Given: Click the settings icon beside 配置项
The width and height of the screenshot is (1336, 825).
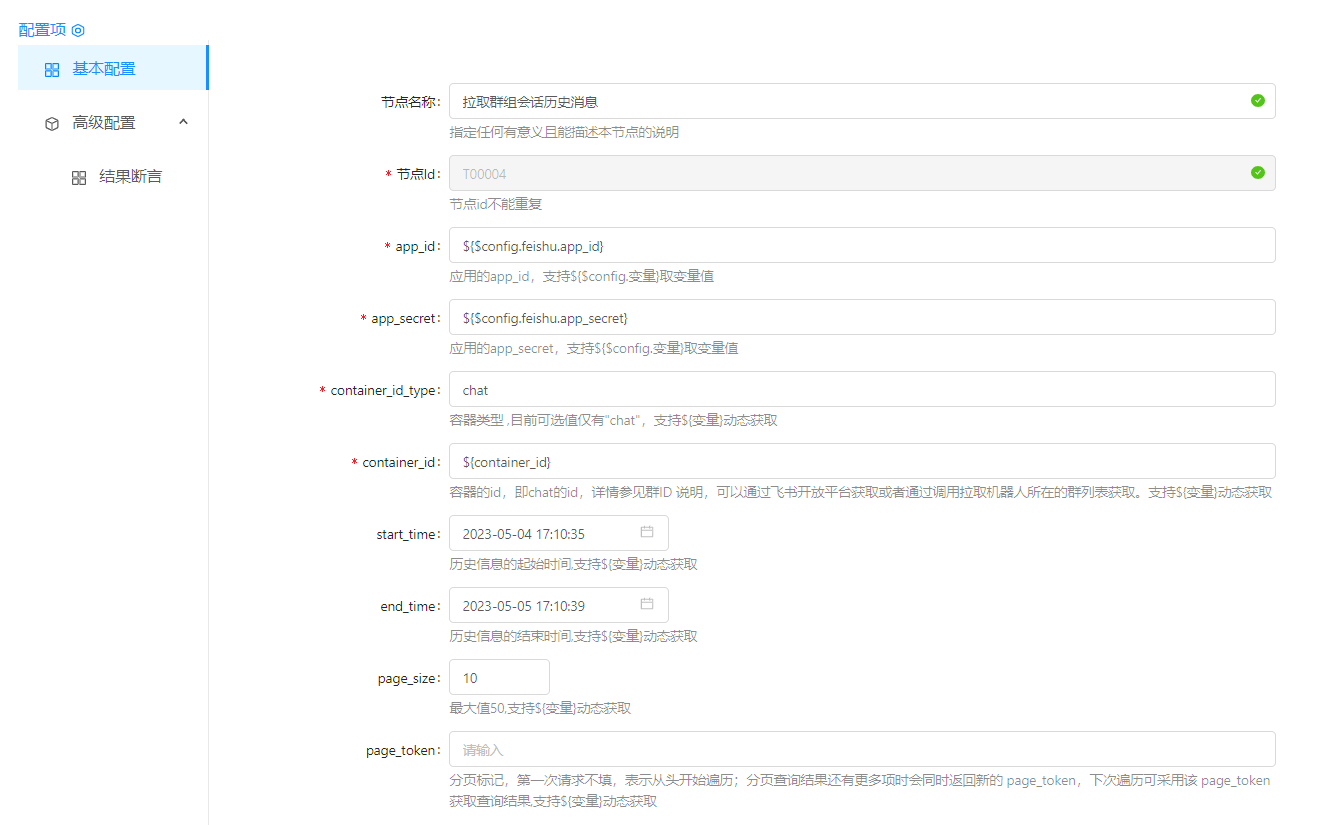Looking at the screenshot, I should (78, 30).
